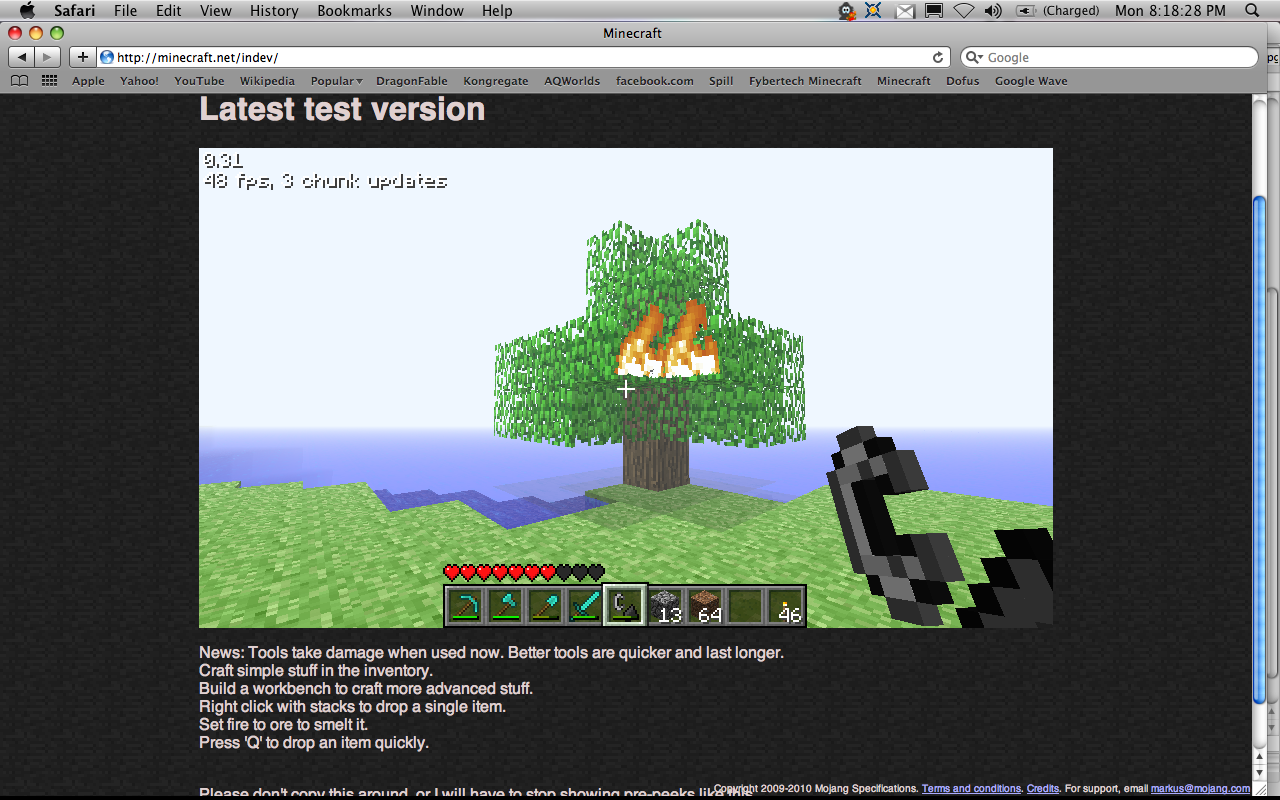Click the penguin character menu bar icon

[x=847, y=11]
